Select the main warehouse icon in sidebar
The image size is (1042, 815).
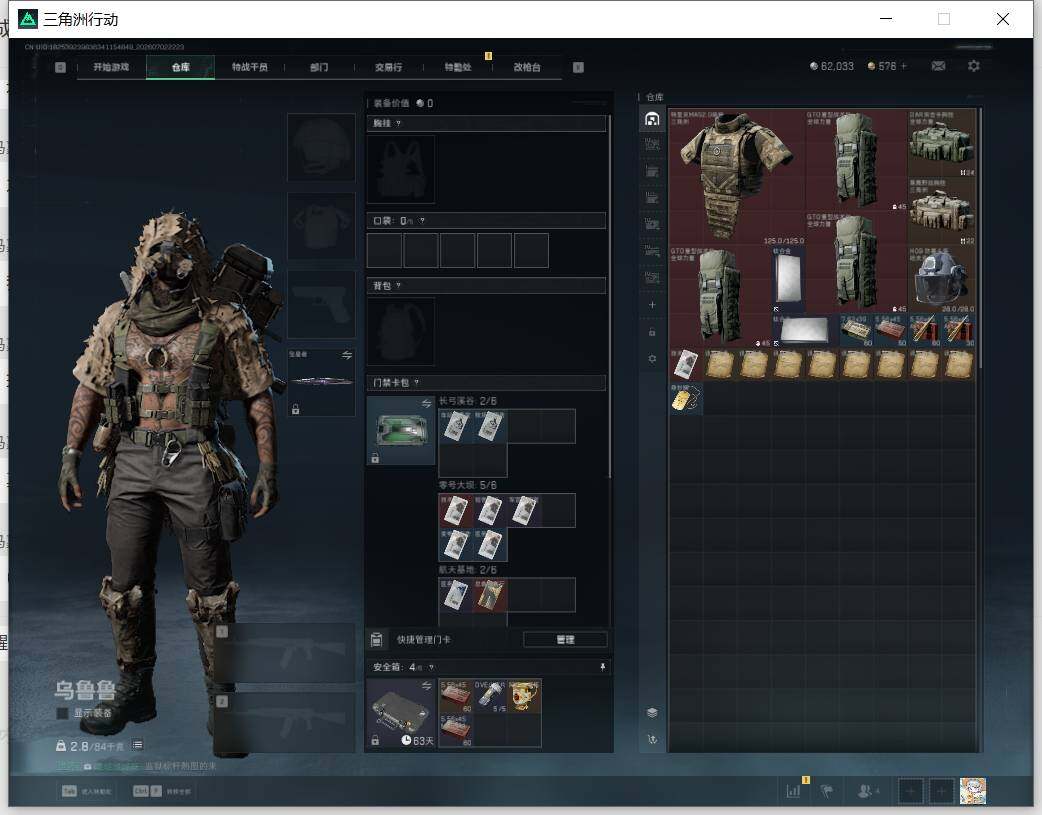coord(652,119)
